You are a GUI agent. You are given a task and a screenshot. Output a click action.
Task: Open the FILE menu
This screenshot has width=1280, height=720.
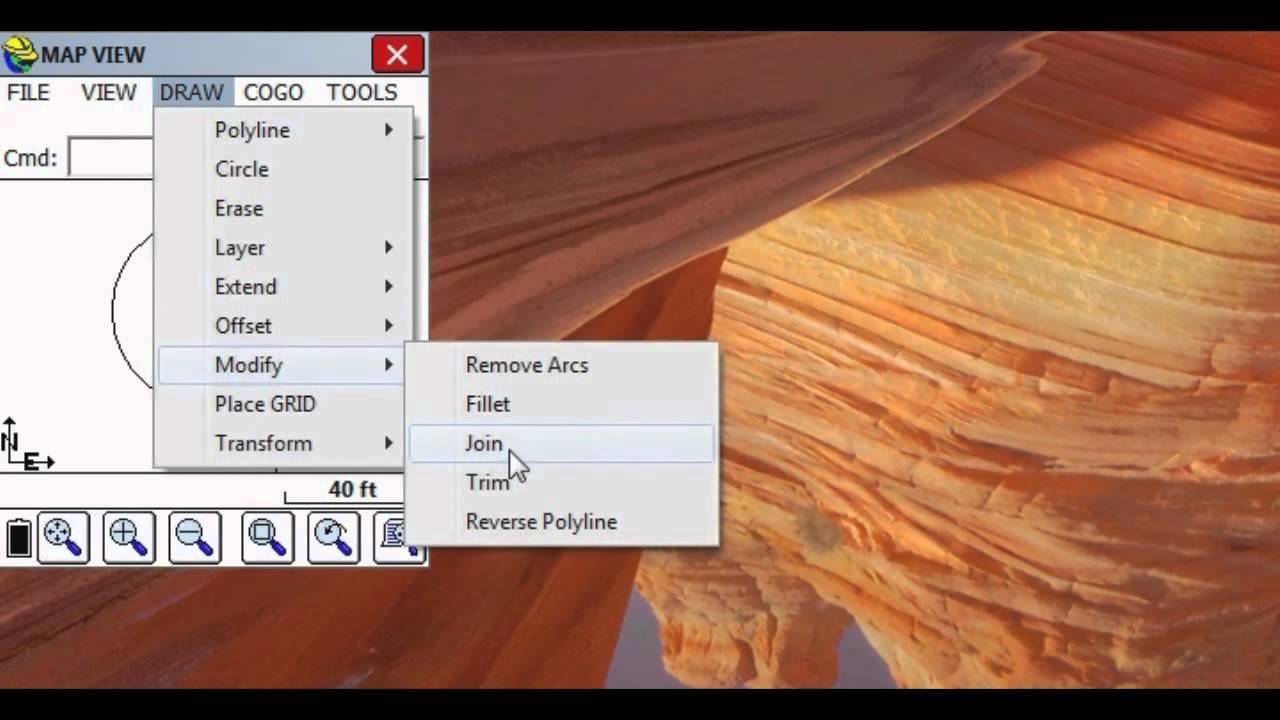pos(28,92)
